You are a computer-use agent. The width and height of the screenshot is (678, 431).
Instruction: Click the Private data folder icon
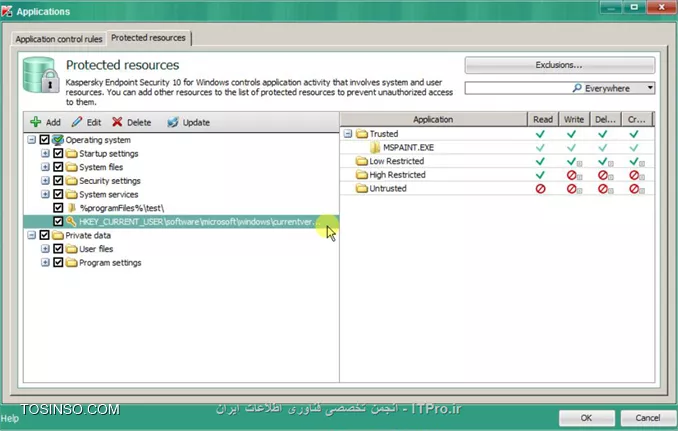[58, 235]
